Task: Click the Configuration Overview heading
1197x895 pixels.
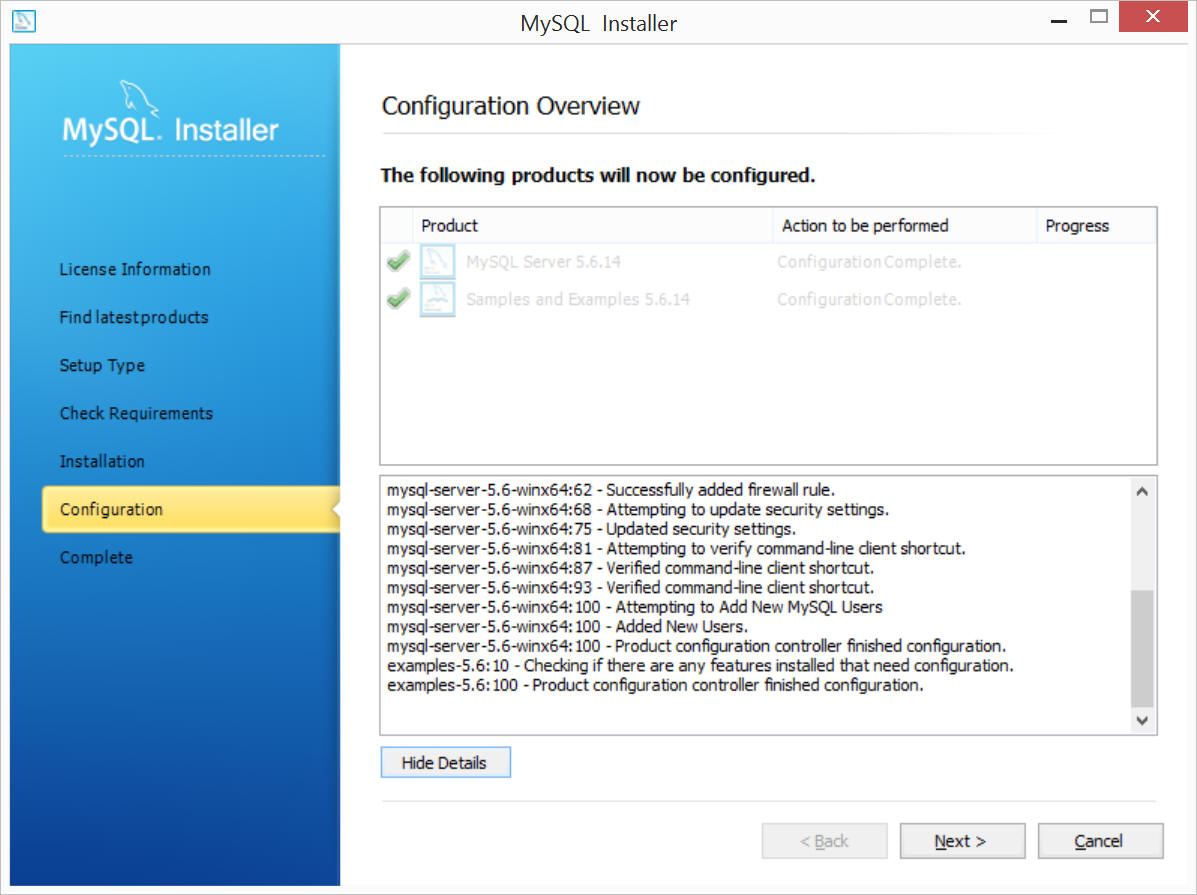Action: point(511,105)
